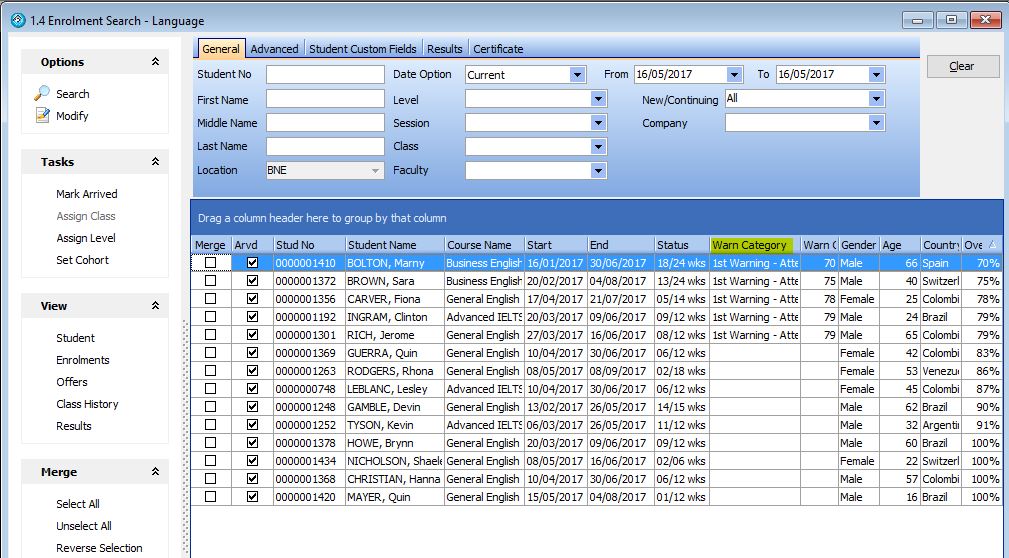Image resolution: width=1009 pixels, height=558 pixels.
Task: Open the Student Custom Fields tab
Action: tap(362, 49)
